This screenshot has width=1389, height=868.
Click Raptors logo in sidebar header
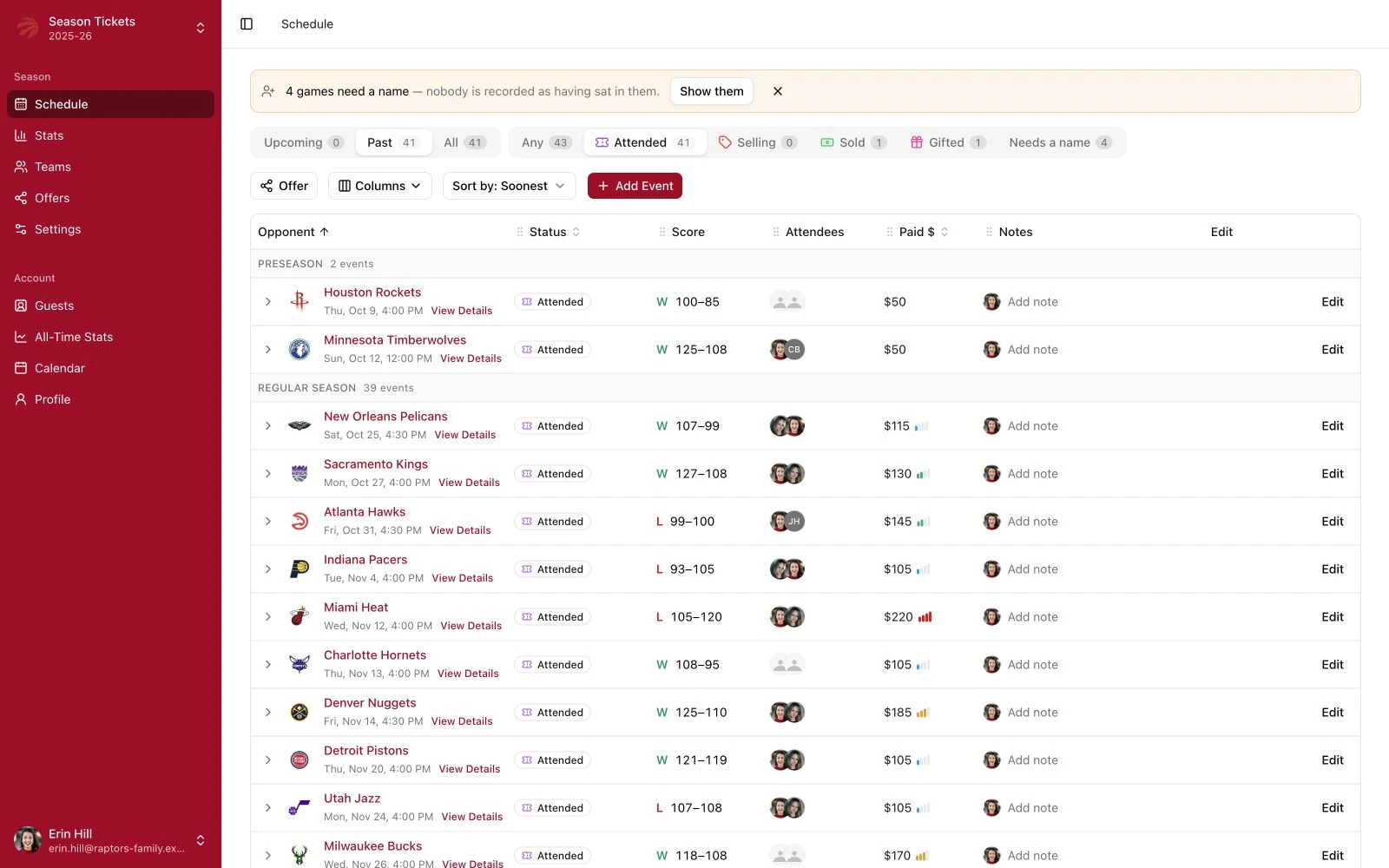(x=28, y=28)
